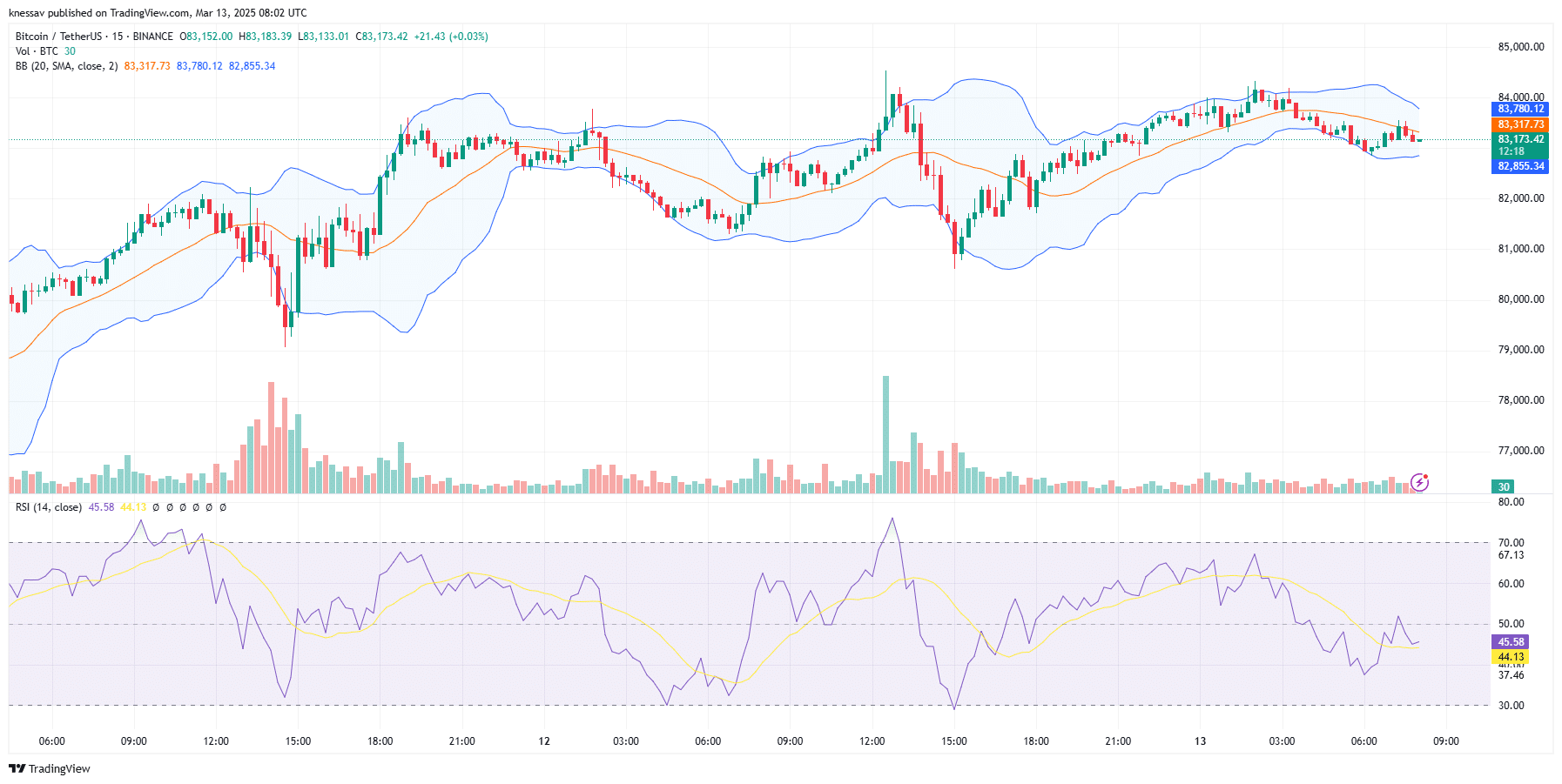Screen dimensions: 1562x784
Task: Select the RSI (14, close) indicator label
Action: pyautogui.click(x=49, y=507)
